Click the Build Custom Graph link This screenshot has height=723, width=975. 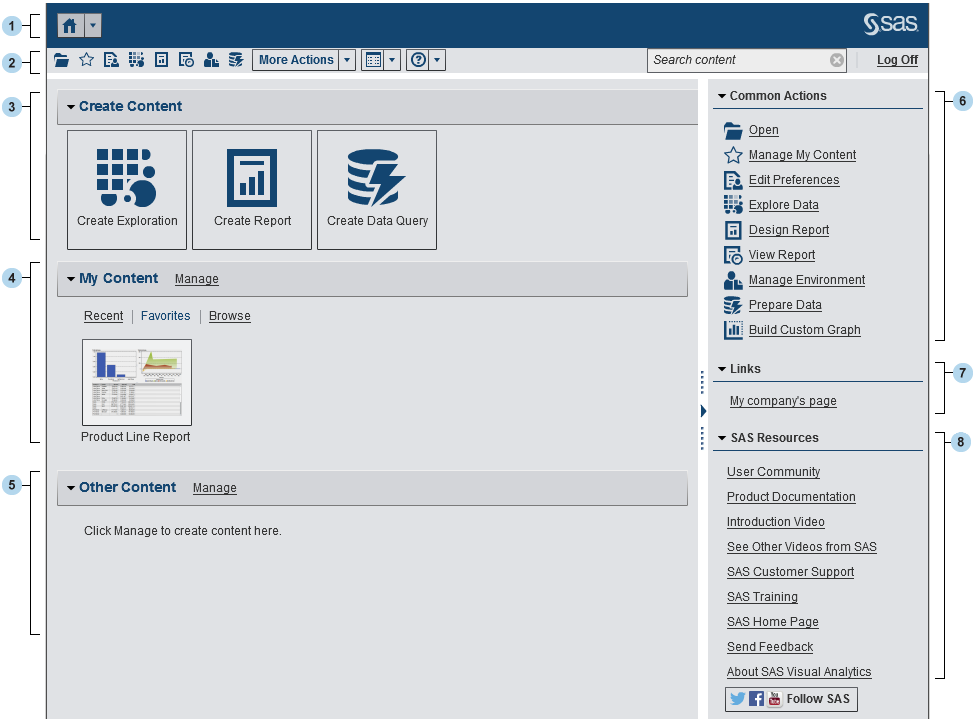[804, 330]
